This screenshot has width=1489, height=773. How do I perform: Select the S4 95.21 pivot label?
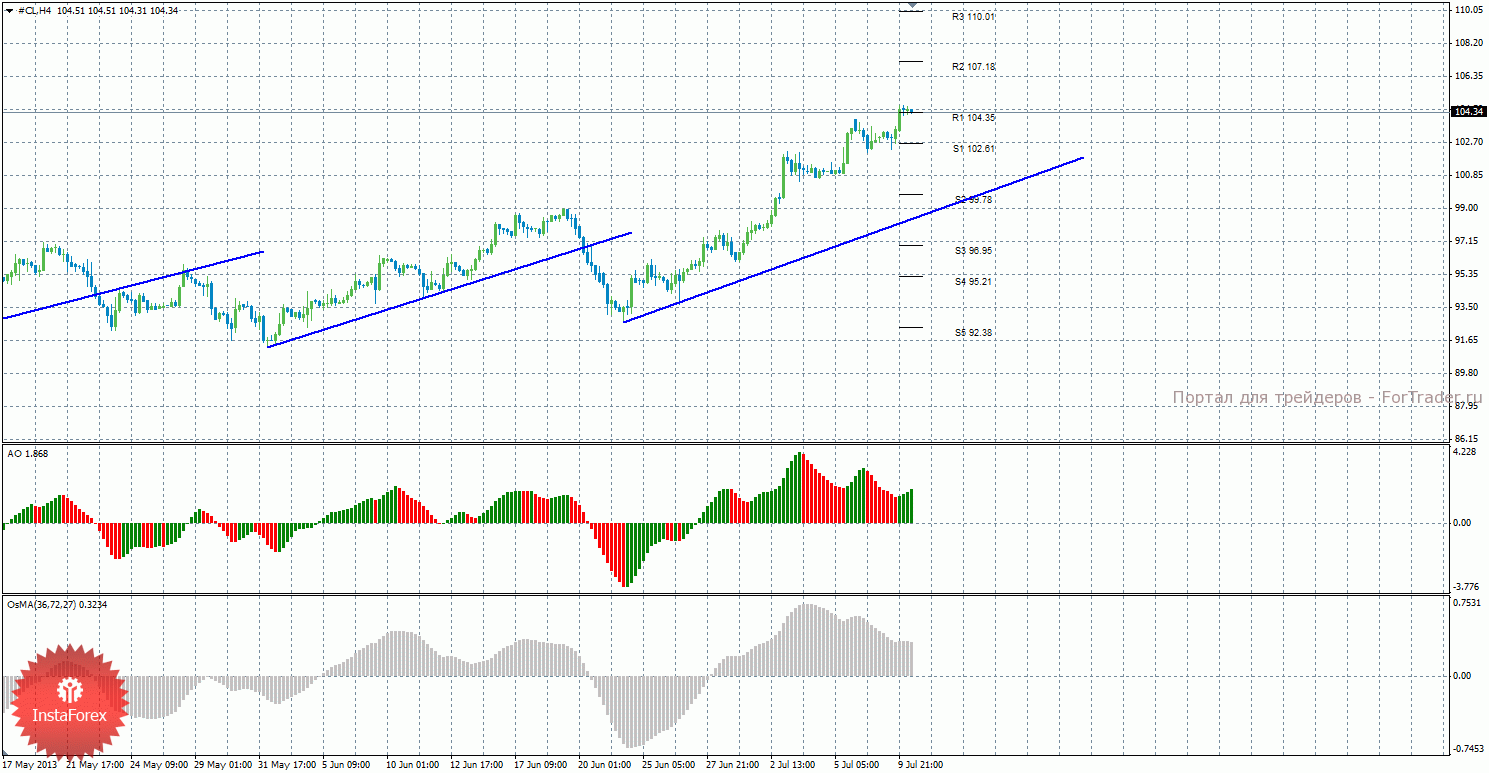tap(973, 282)
